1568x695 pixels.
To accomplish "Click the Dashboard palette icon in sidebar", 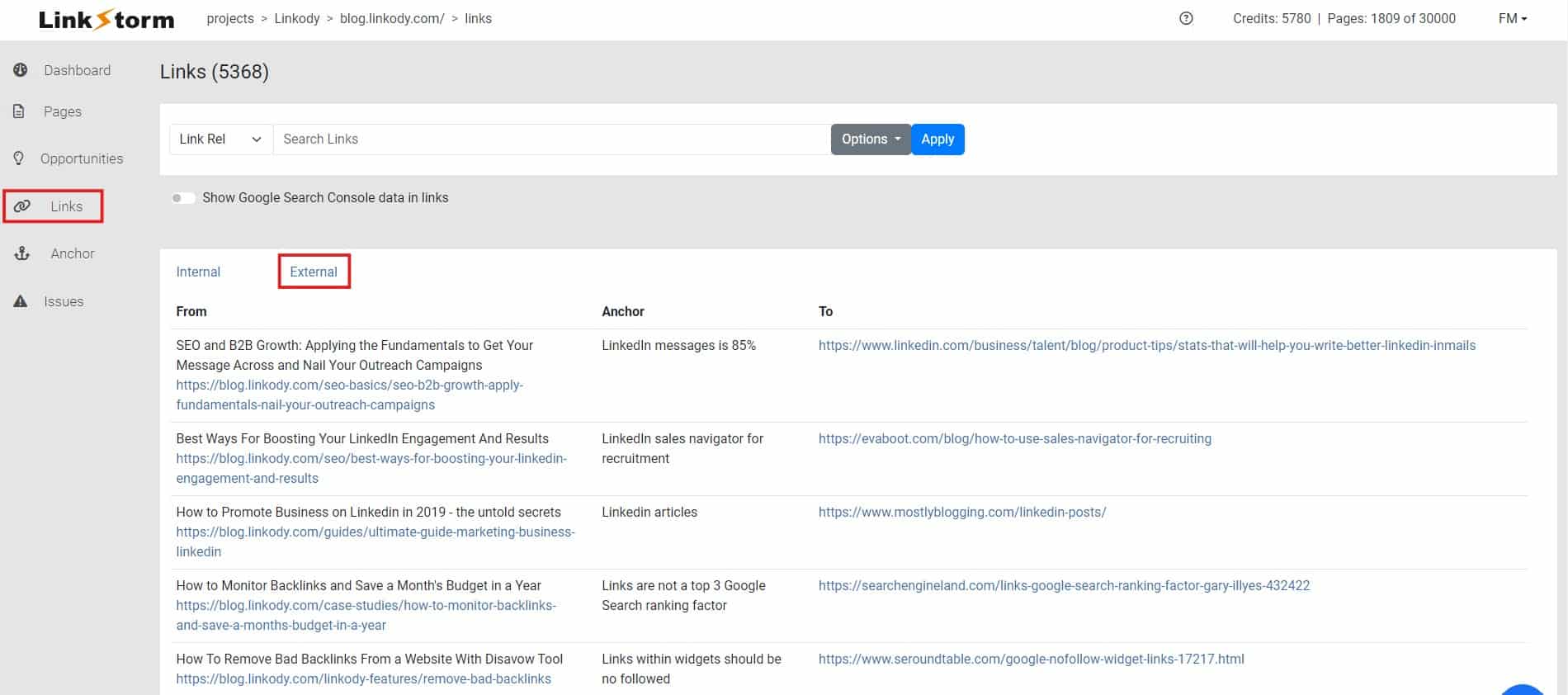I will [21, 70].
